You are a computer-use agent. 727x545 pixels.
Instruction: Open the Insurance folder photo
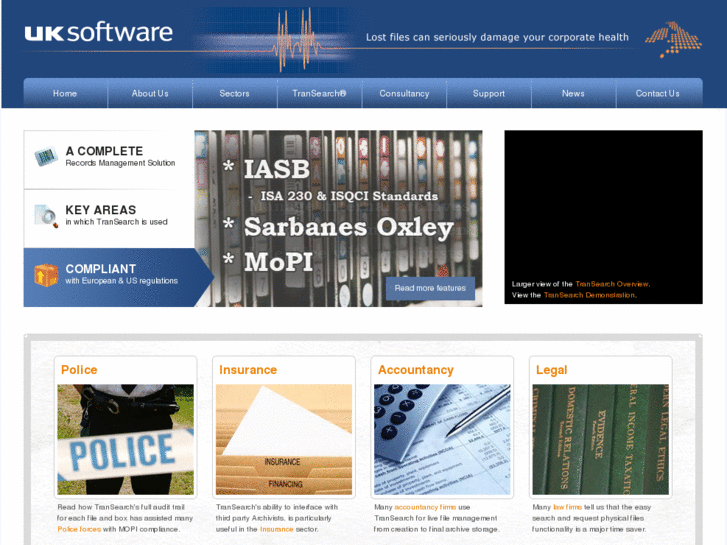click(x=284, y=439)
